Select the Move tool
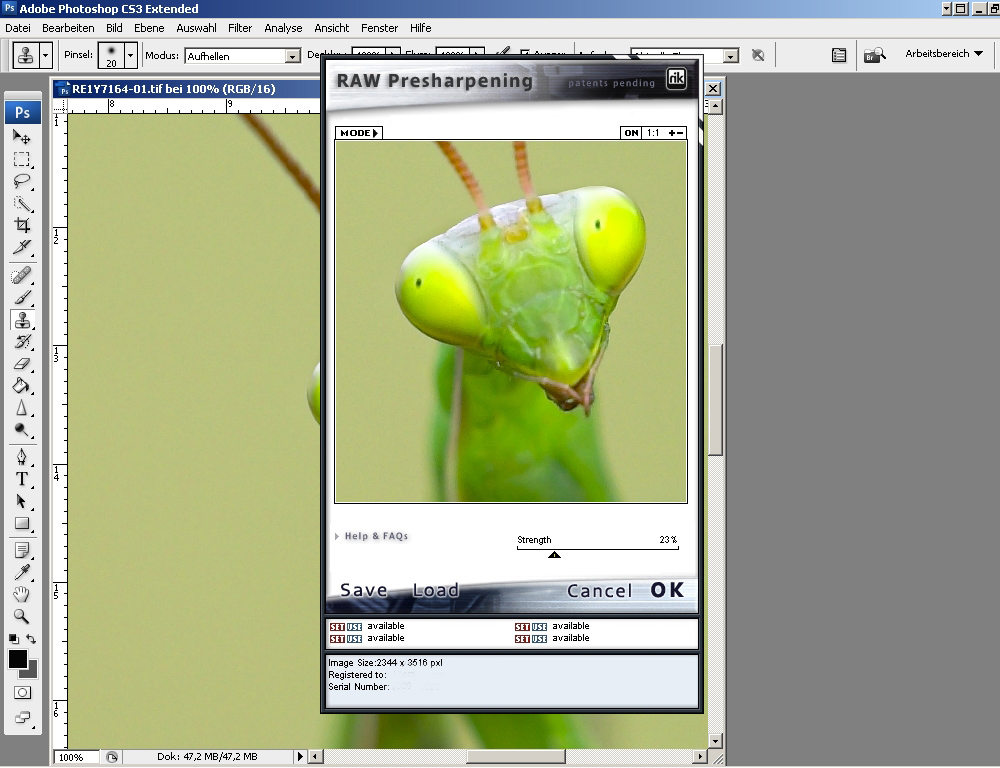The width and height of the screenshot is (1000, 768). 22,137
